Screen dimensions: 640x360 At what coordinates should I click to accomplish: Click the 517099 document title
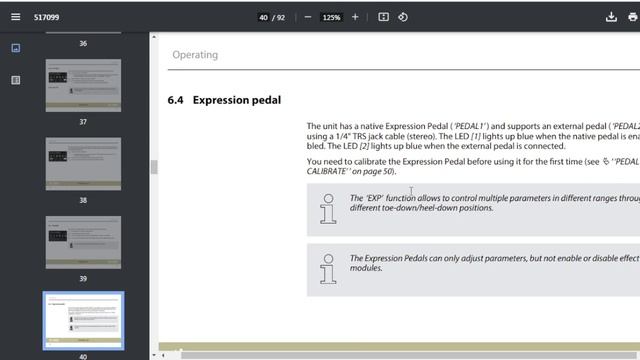click(x=47, y=17)
